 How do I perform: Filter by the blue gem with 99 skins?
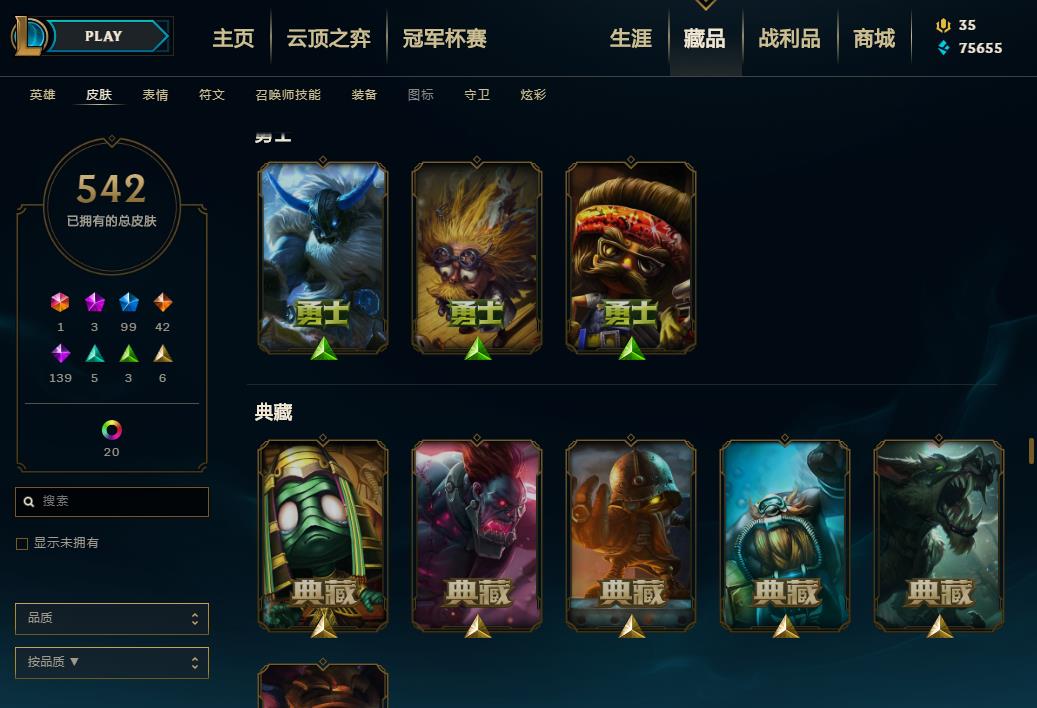pyautogui.click(x=128, y=302)
